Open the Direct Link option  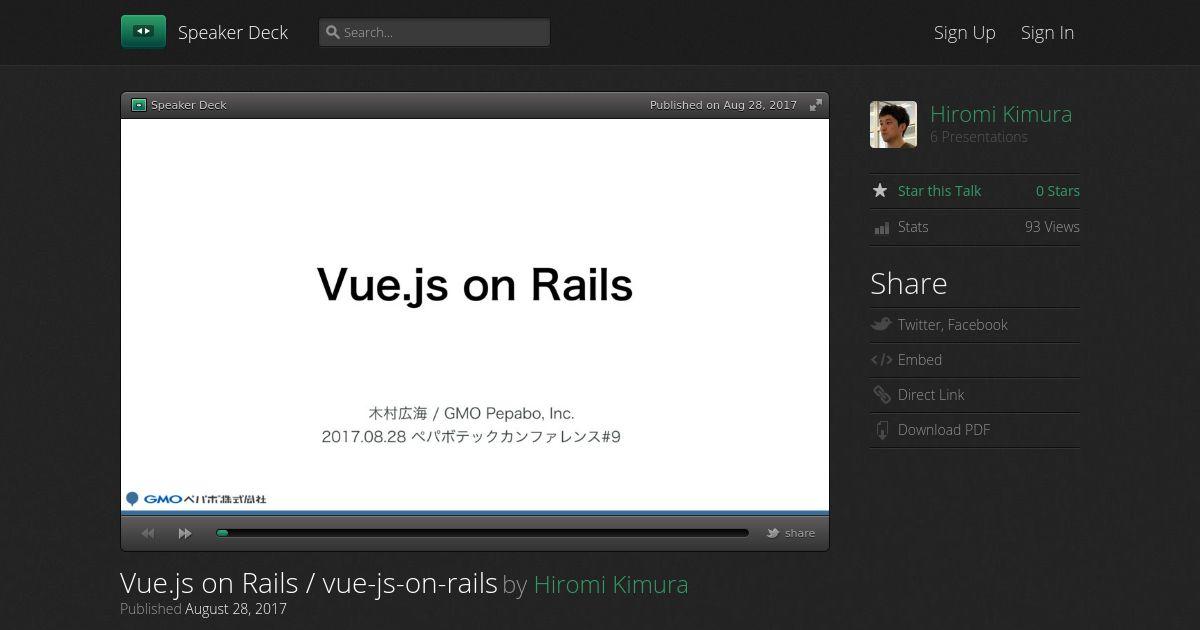click(x=931, y=395)
